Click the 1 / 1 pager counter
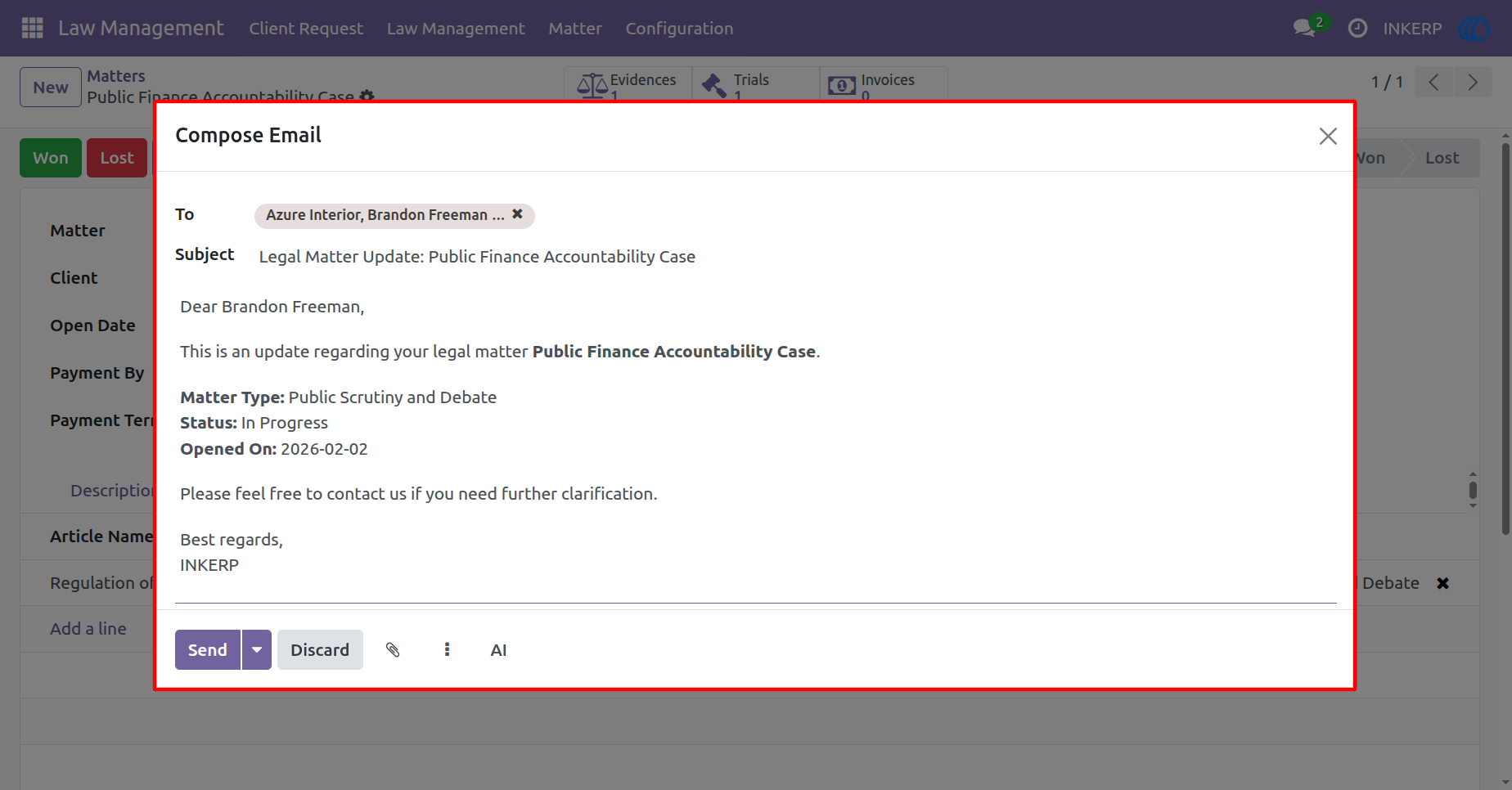 pyautogui.click(x=1387, y=82)
